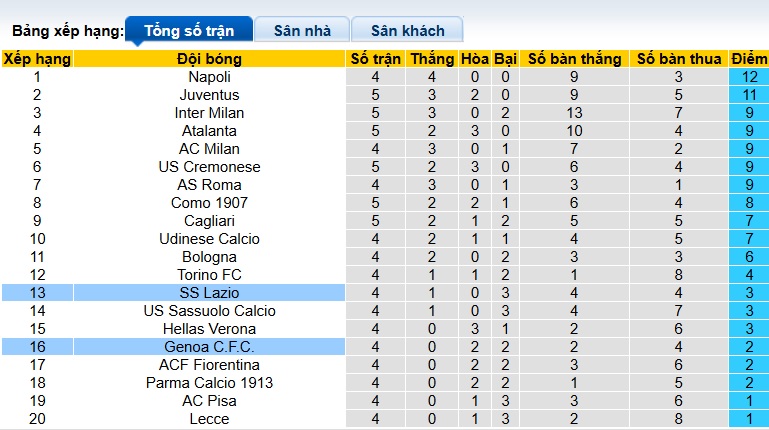Open the Sân nhà tab

[x=304, y=30]
